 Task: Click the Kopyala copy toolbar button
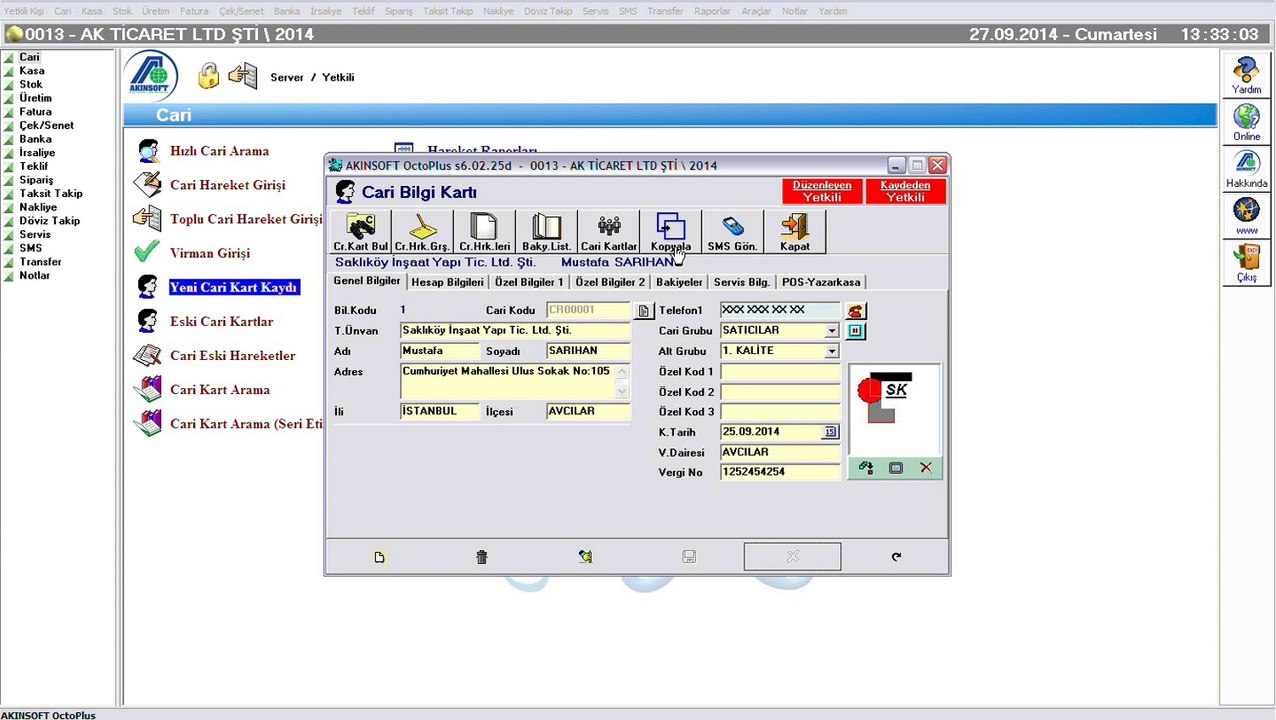click(x=670, y=232)
